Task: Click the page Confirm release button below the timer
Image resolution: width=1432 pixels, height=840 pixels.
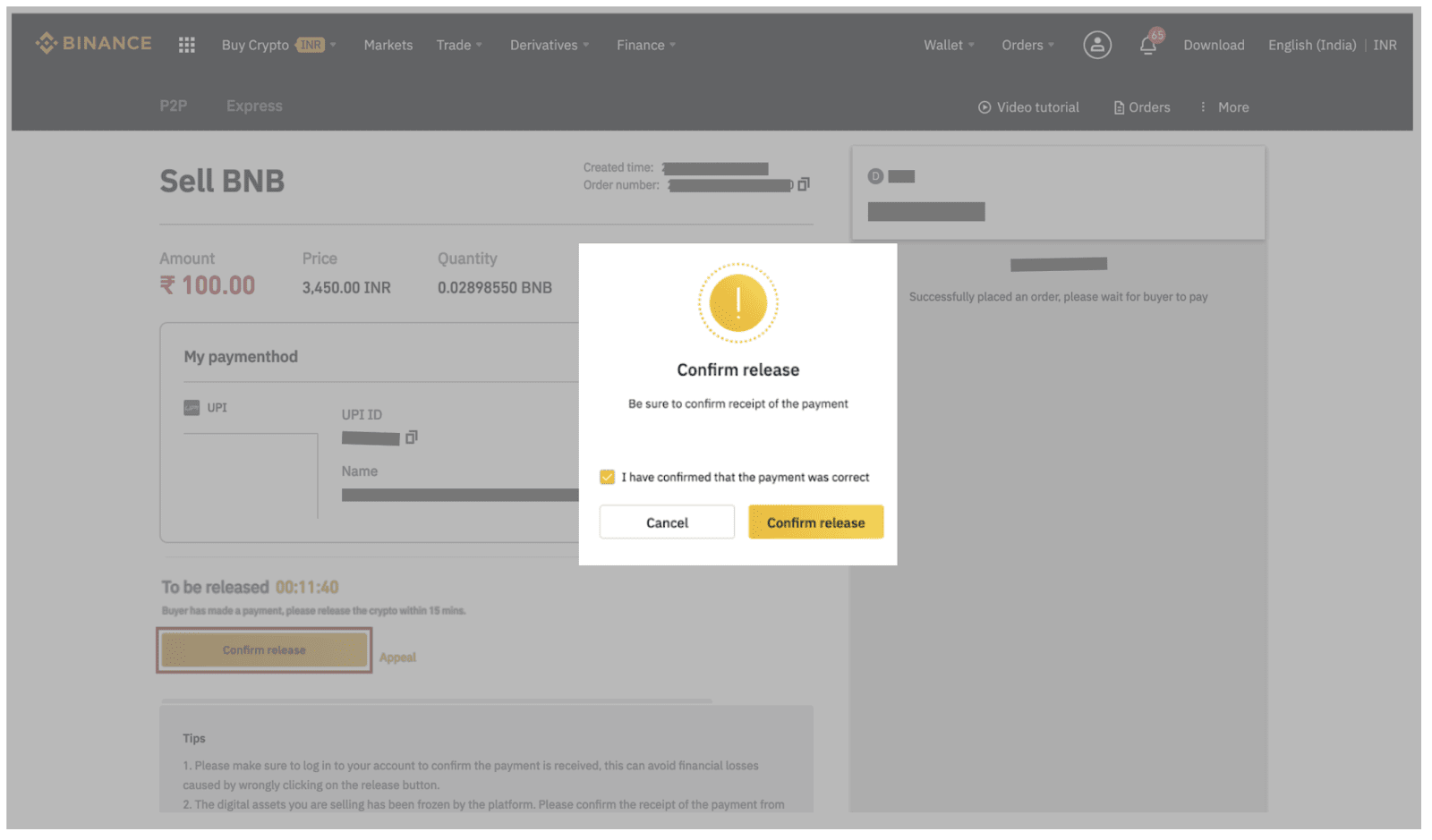Action: click(x=264, y=650)
